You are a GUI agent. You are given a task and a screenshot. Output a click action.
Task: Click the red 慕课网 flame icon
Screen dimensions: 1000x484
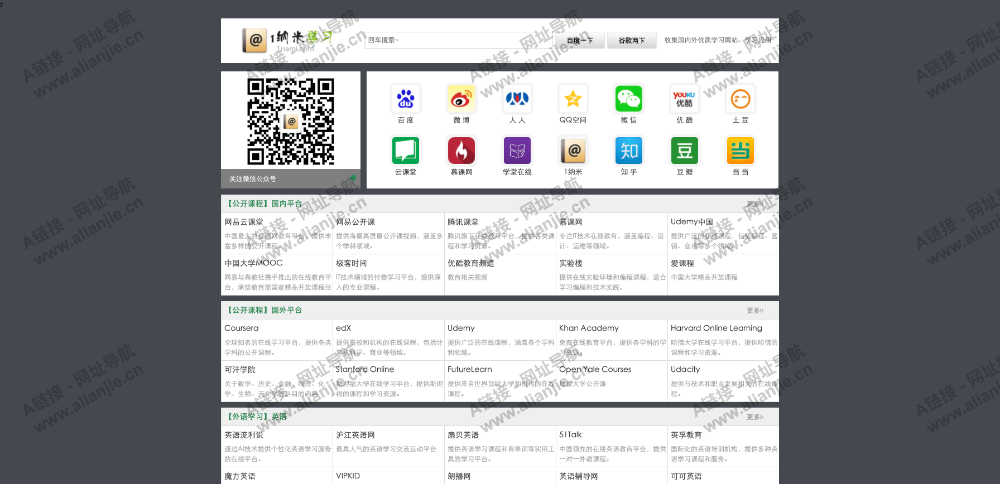[461, 151]
